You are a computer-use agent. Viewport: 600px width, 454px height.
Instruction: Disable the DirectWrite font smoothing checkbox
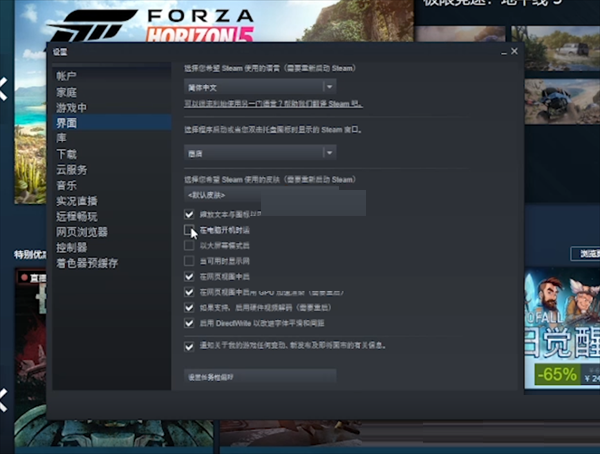click(190, 323)
